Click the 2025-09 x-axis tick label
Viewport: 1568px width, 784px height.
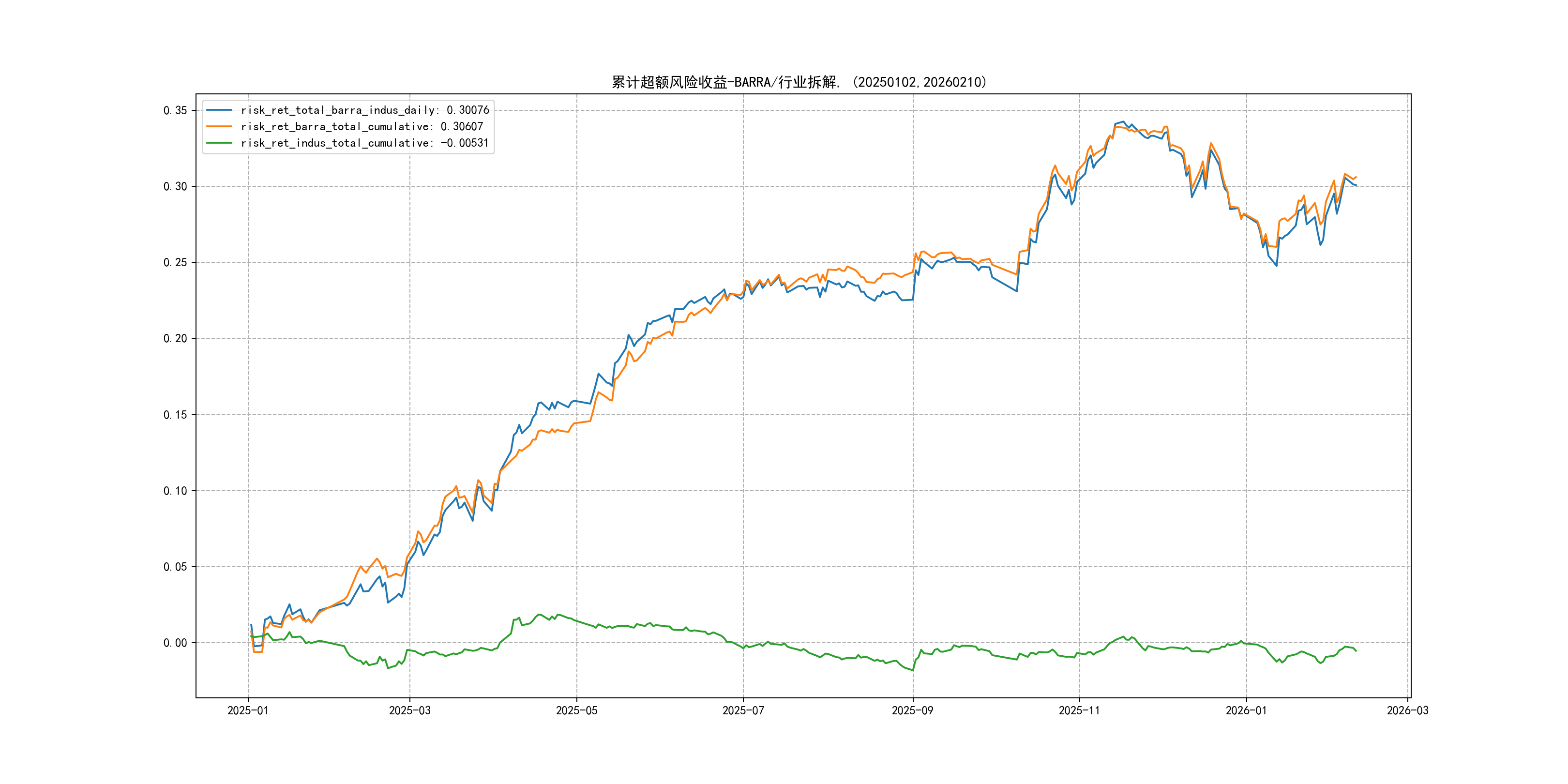point(912,710)
